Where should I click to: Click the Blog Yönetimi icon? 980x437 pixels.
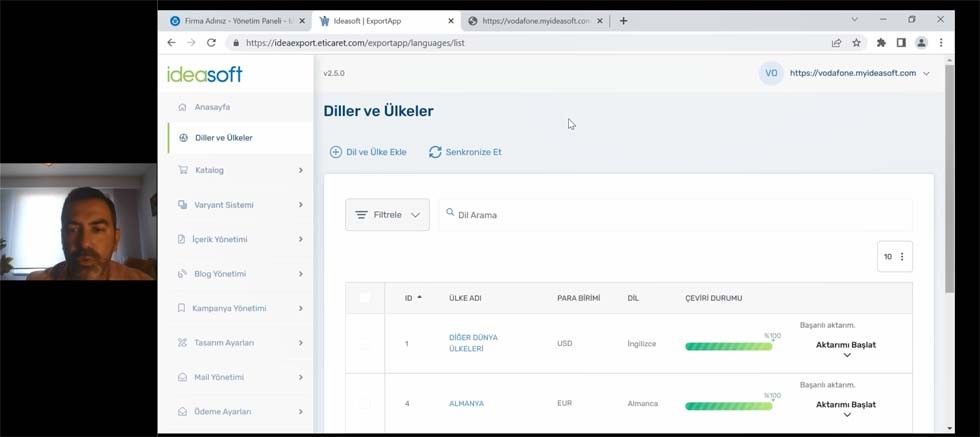(182, 274)
